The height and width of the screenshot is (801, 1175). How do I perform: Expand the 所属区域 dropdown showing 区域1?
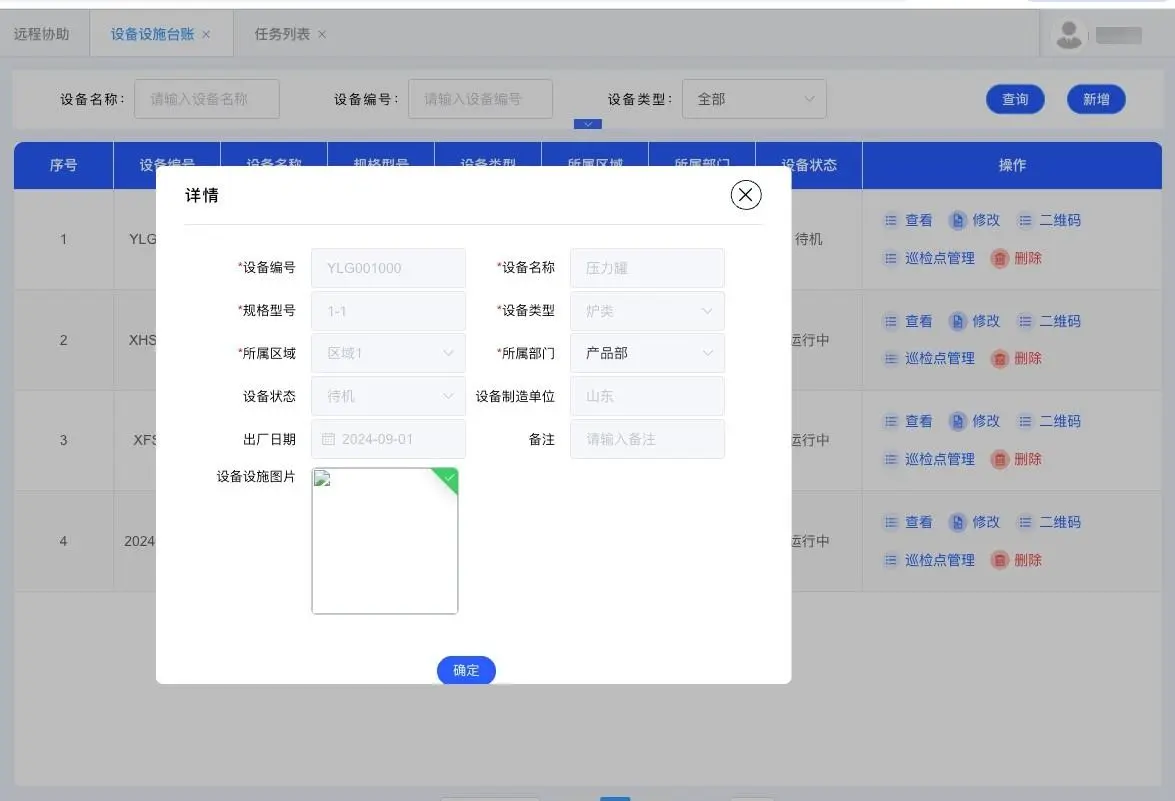click(x=387, y=353)
